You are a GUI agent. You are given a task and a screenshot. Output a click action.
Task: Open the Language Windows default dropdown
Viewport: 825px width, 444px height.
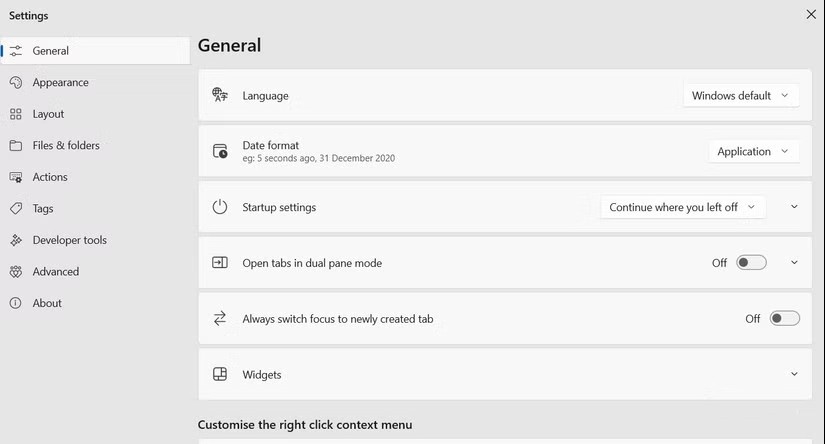[x=740, y=96]
